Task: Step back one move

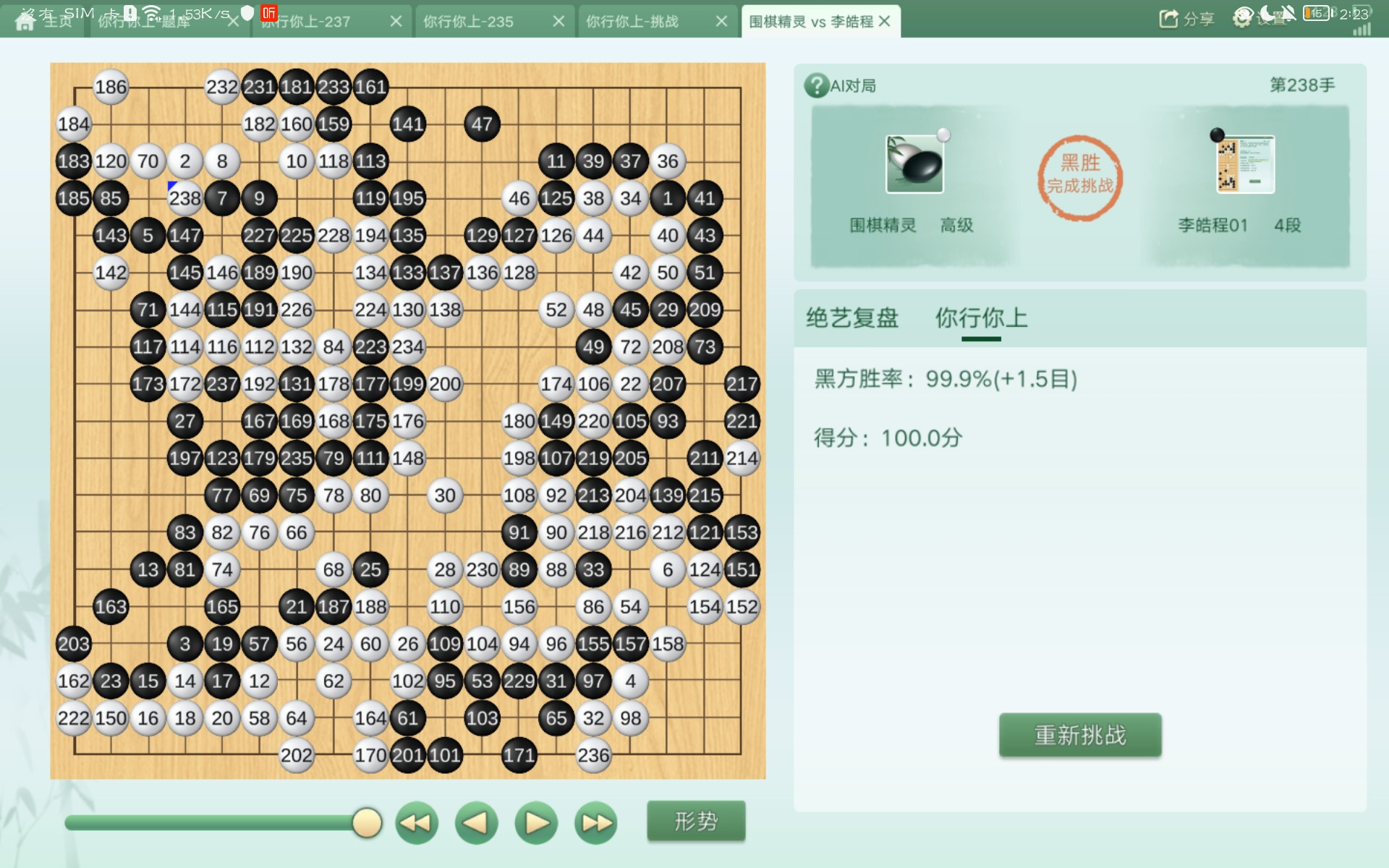Action: pyautogui.click(x=476, y=823)
